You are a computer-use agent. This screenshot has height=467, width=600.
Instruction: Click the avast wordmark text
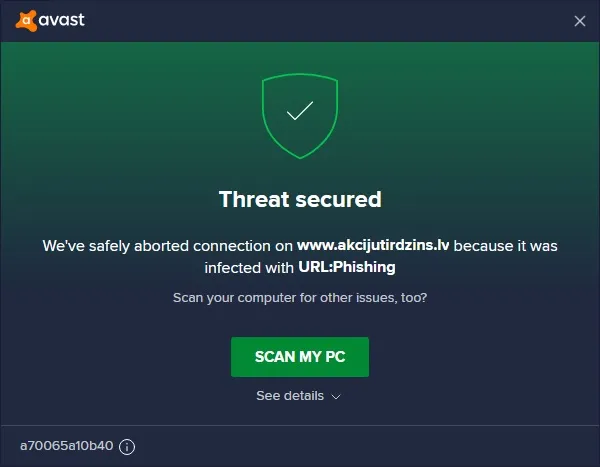coord(62,20)
